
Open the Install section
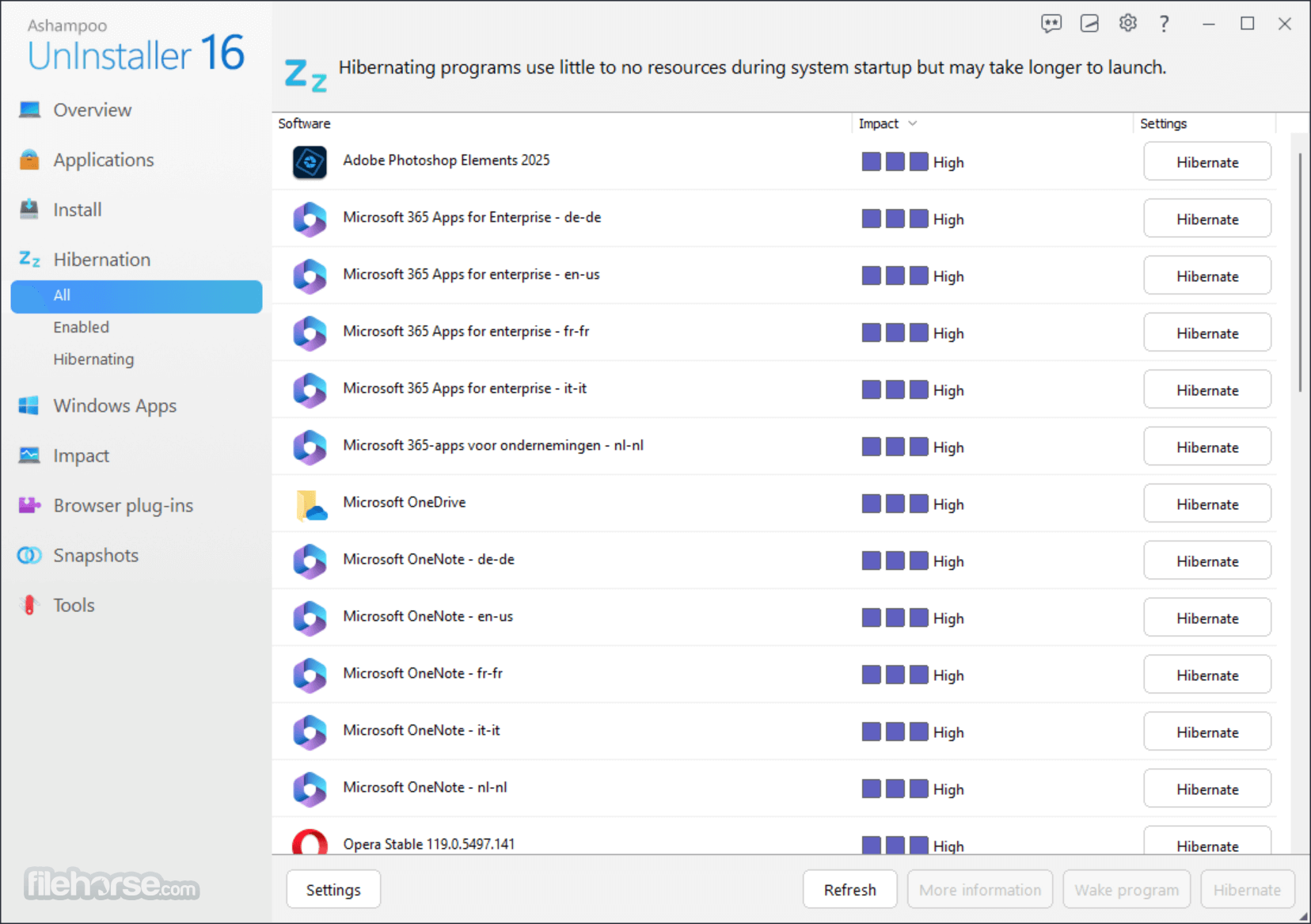78,210
